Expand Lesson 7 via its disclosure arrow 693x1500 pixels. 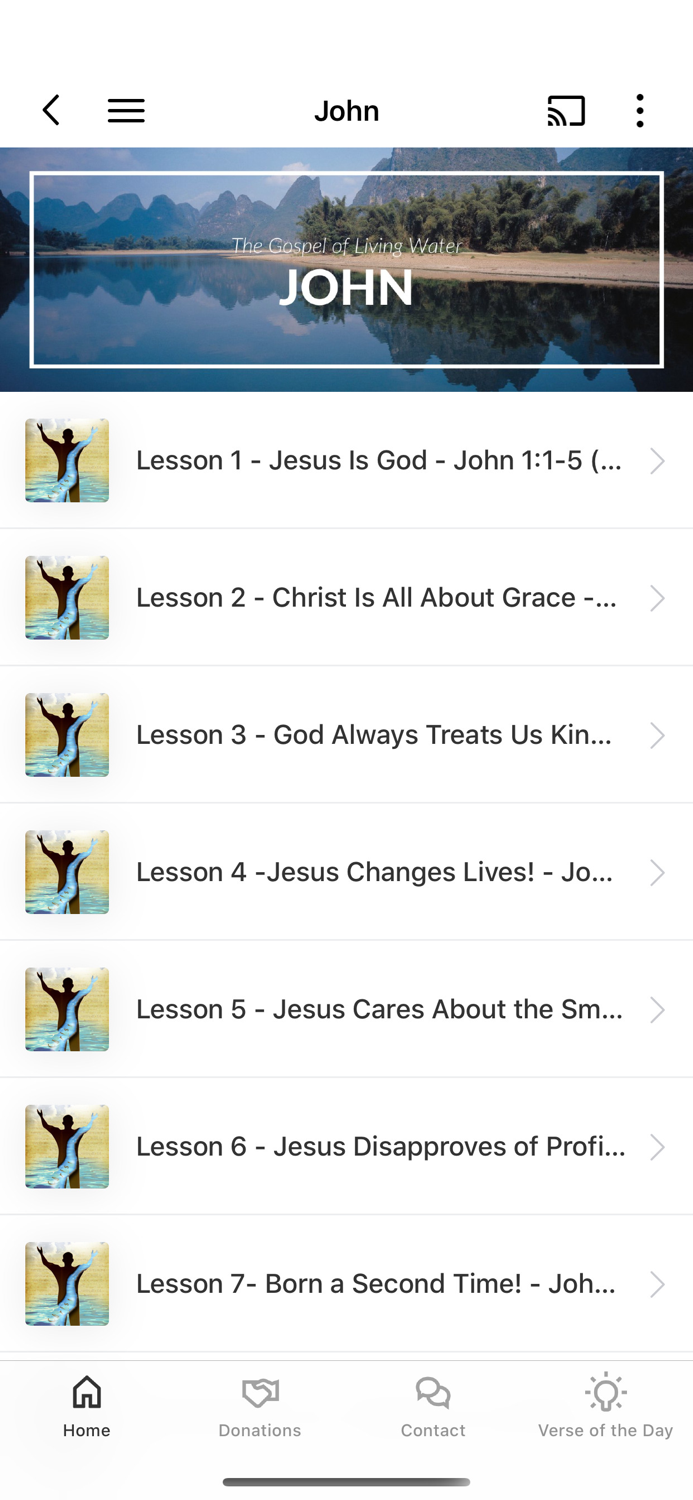coord(658,1284)
